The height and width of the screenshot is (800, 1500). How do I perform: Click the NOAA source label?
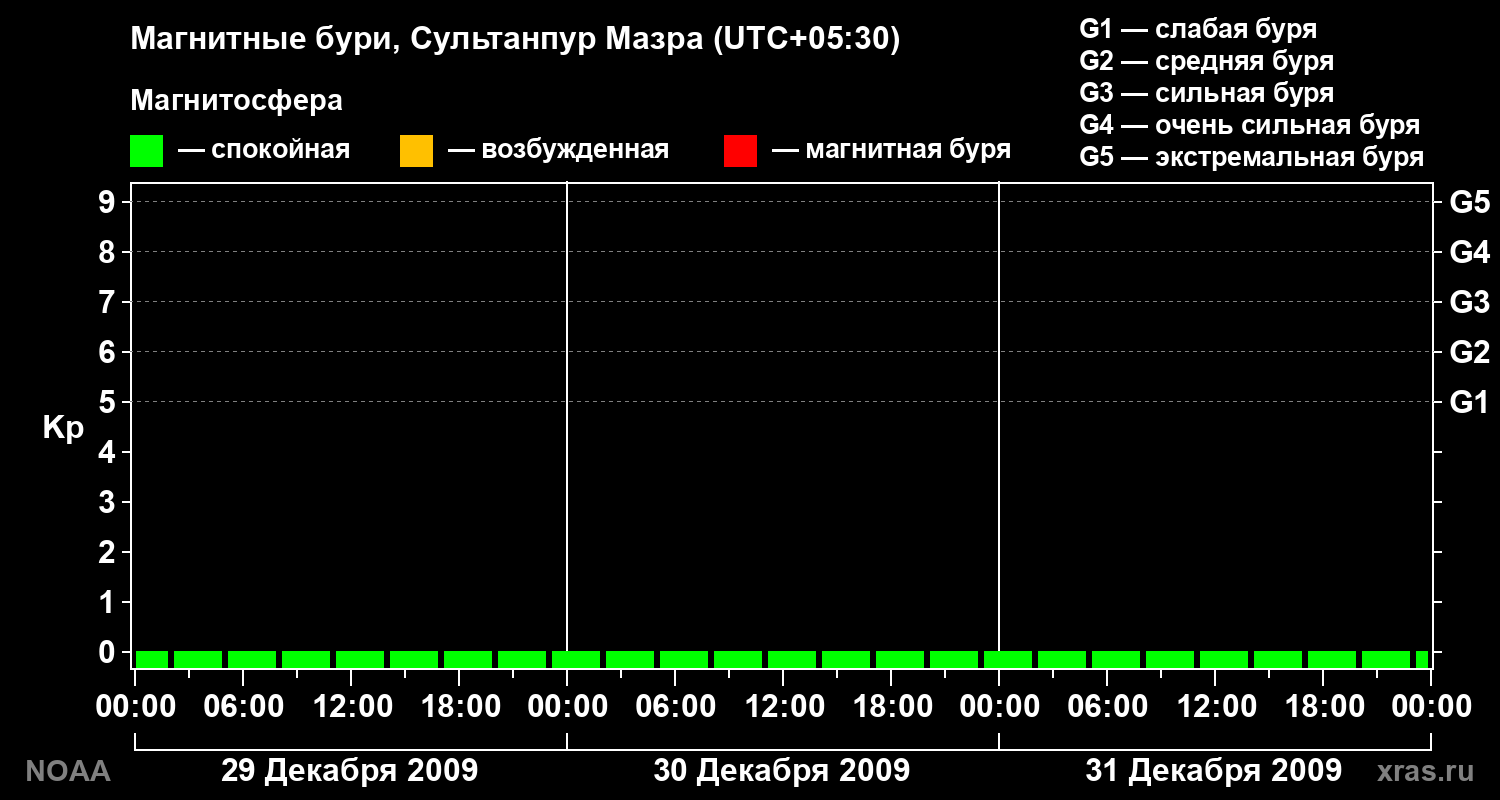[67, 771]
